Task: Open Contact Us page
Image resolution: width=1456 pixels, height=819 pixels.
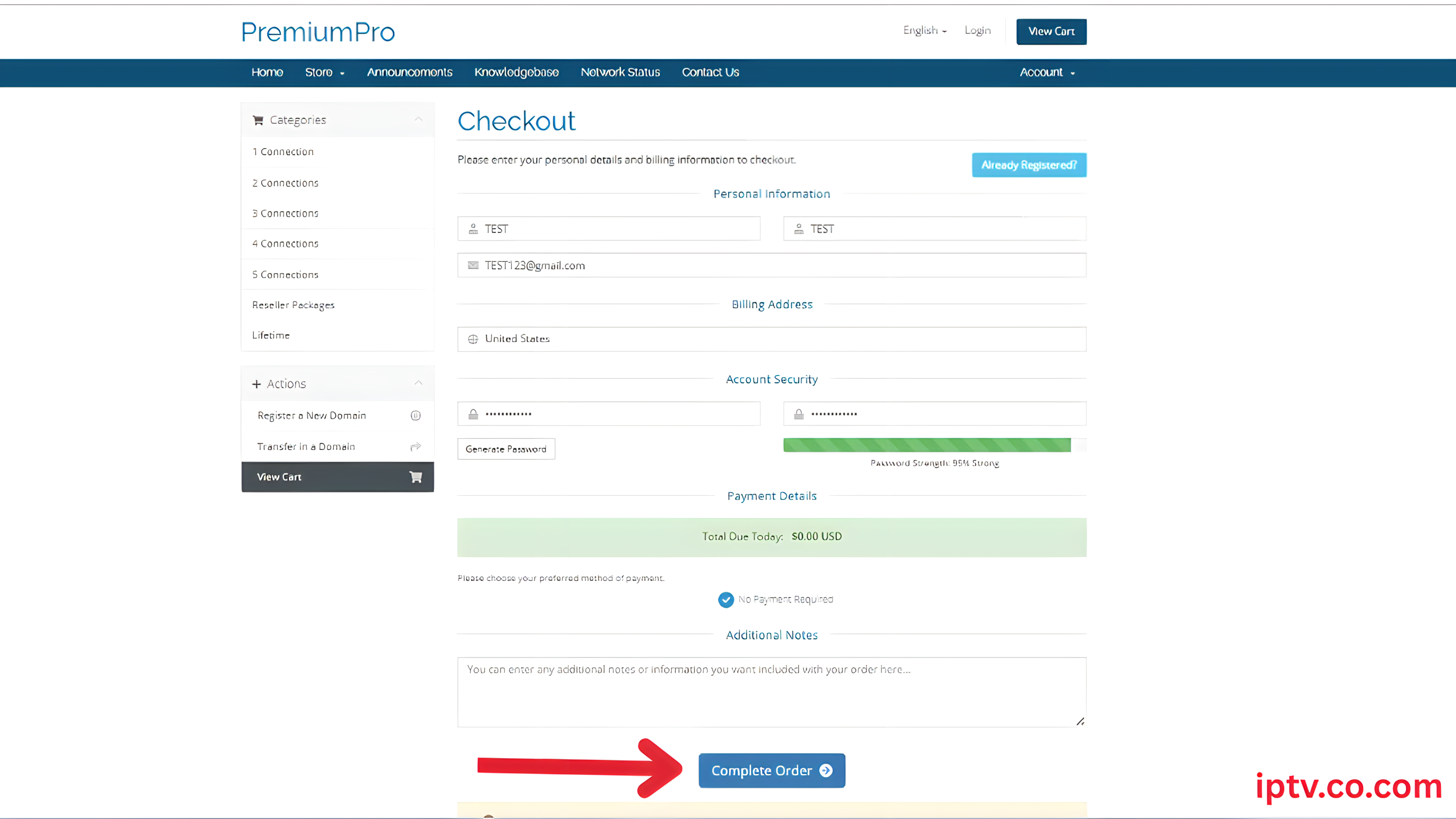Action: tap(710, 73)
